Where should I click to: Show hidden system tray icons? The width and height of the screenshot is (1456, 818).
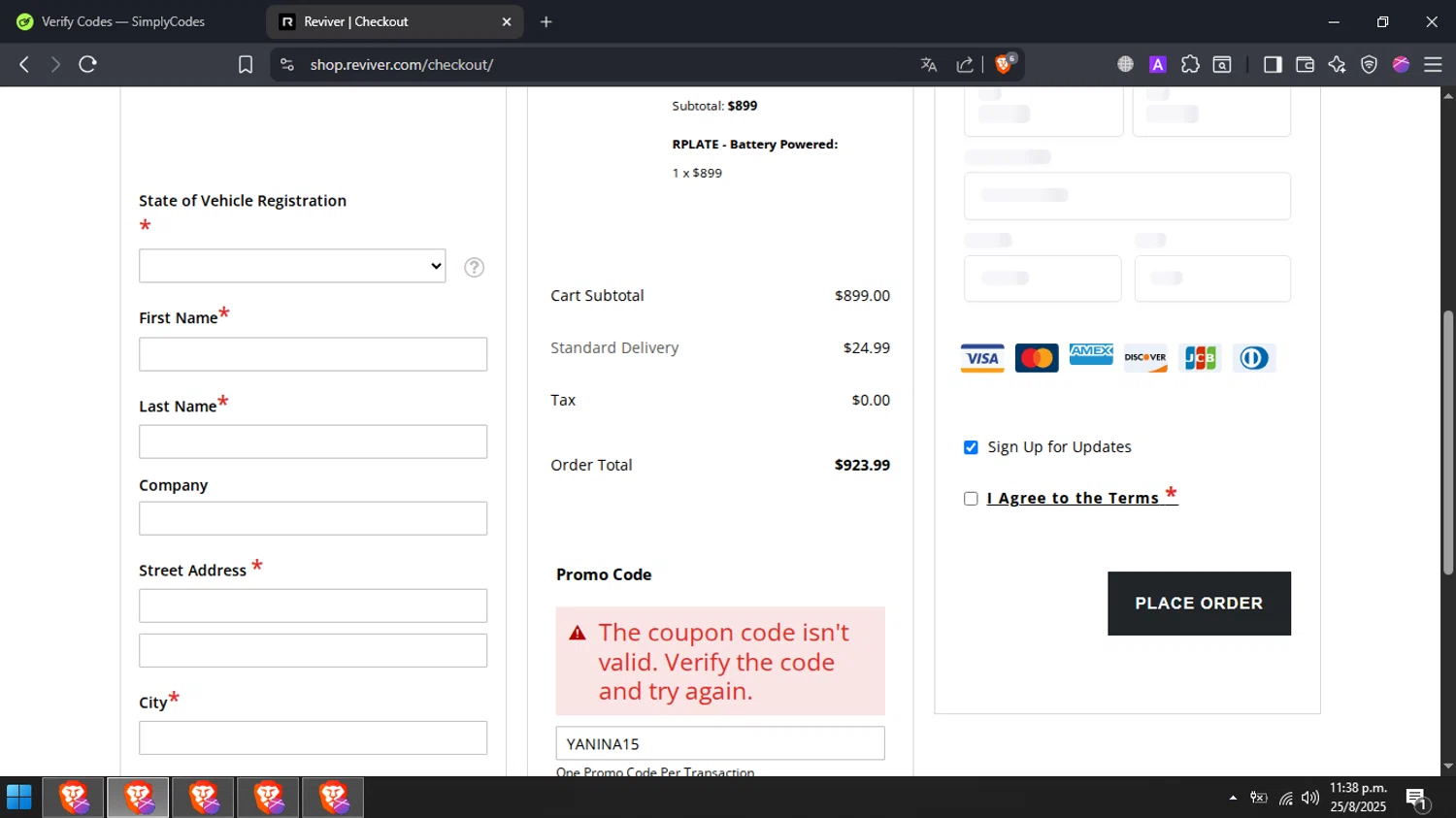(1233, 798)
